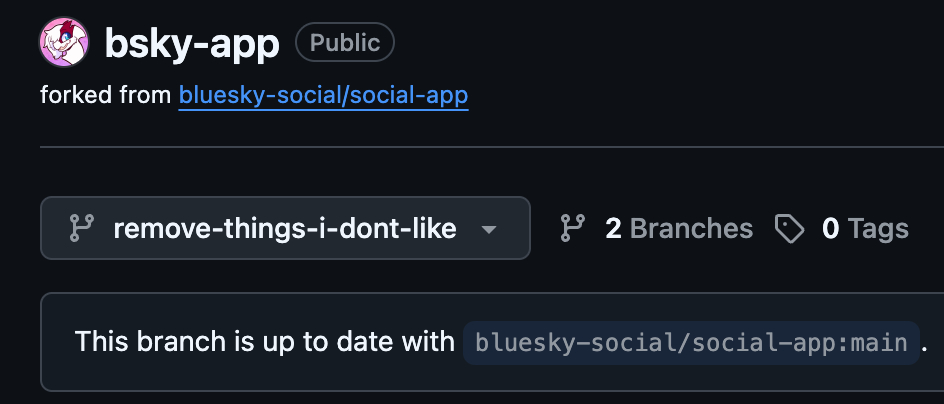Click the repository owner's avatar image
Image resolution: width=944 pixels, height=404 pixels.
[x=64, y=42]
